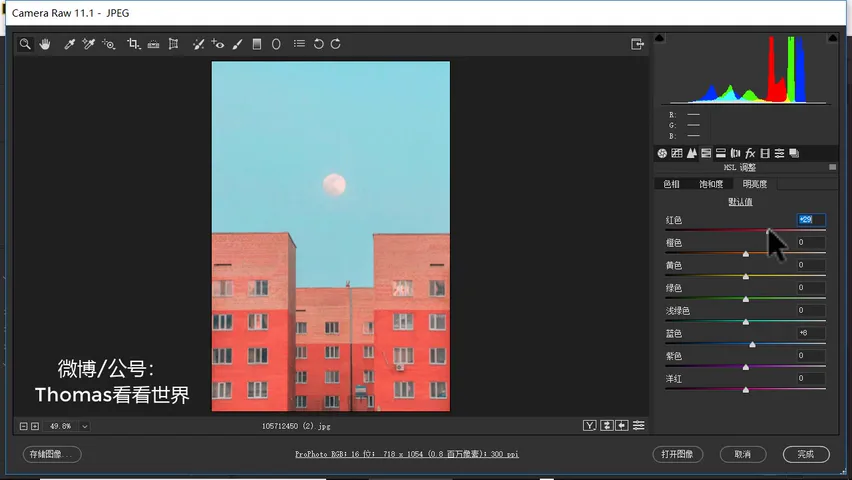Swap before and after settings icon
852x480 pixels.
(x=606, y=426)
